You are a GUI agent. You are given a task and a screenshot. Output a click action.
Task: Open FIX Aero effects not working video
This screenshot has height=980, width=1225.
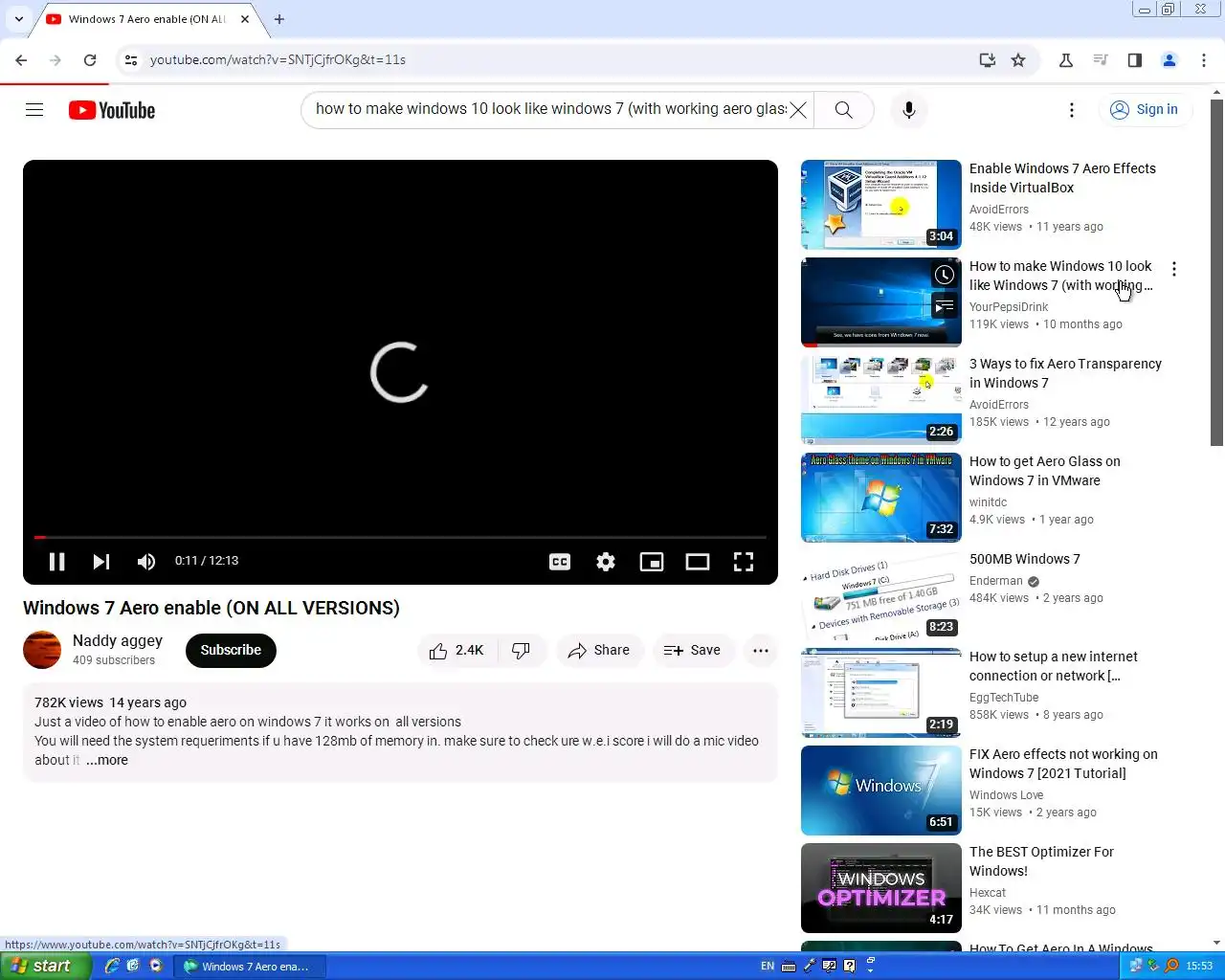(x=1063, y=764)
